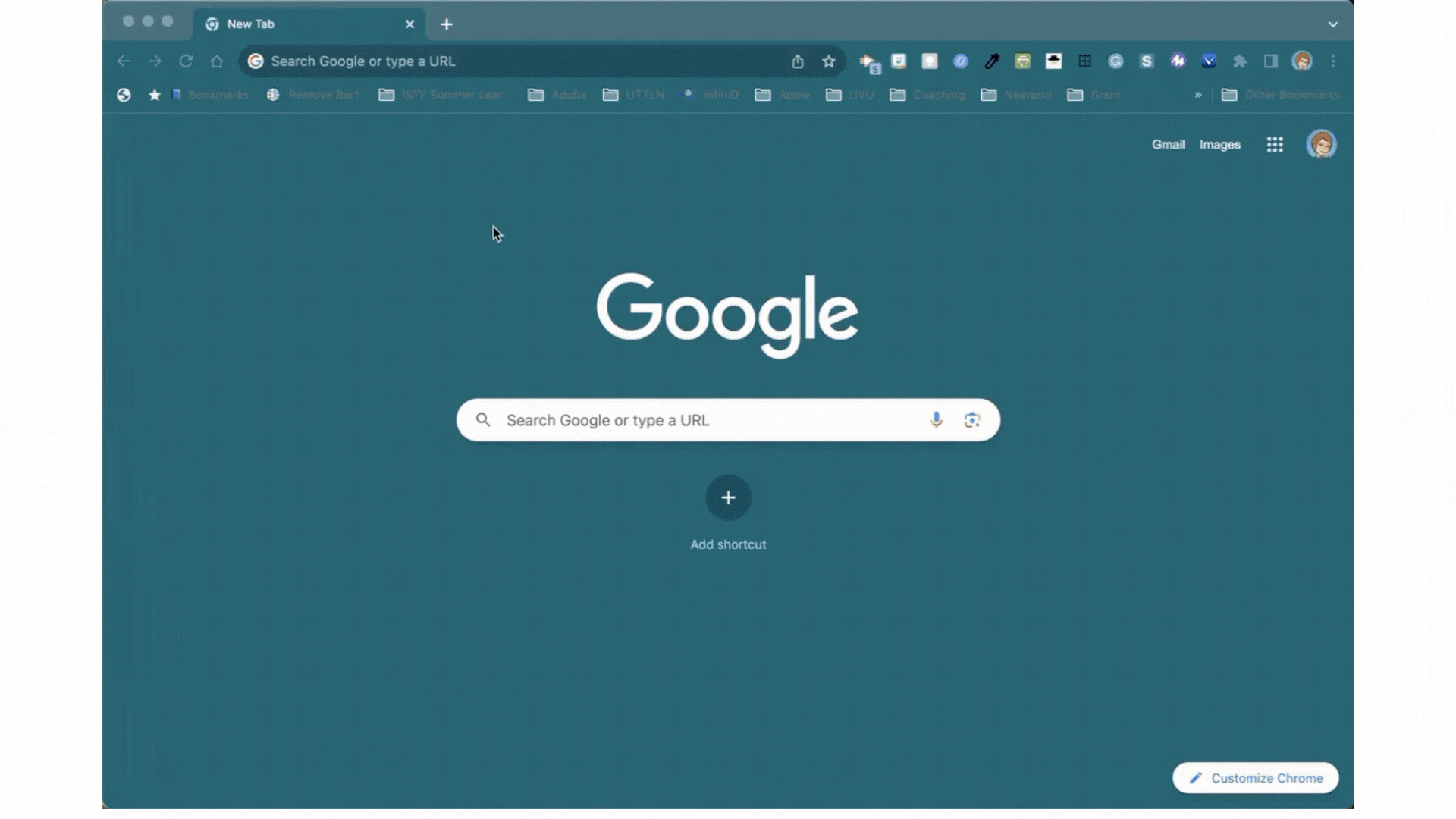
Task: Search by image with Google Lens icon
Action: tap(972, 420)
